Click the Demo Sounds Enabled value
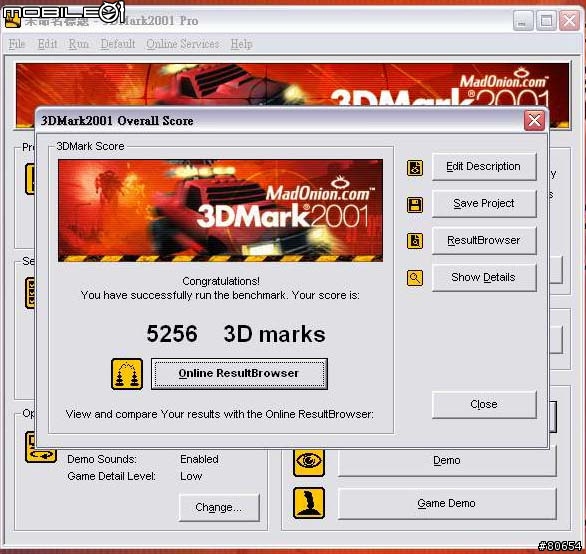Viewport: 586px width, 554px height. coord(199,459)
